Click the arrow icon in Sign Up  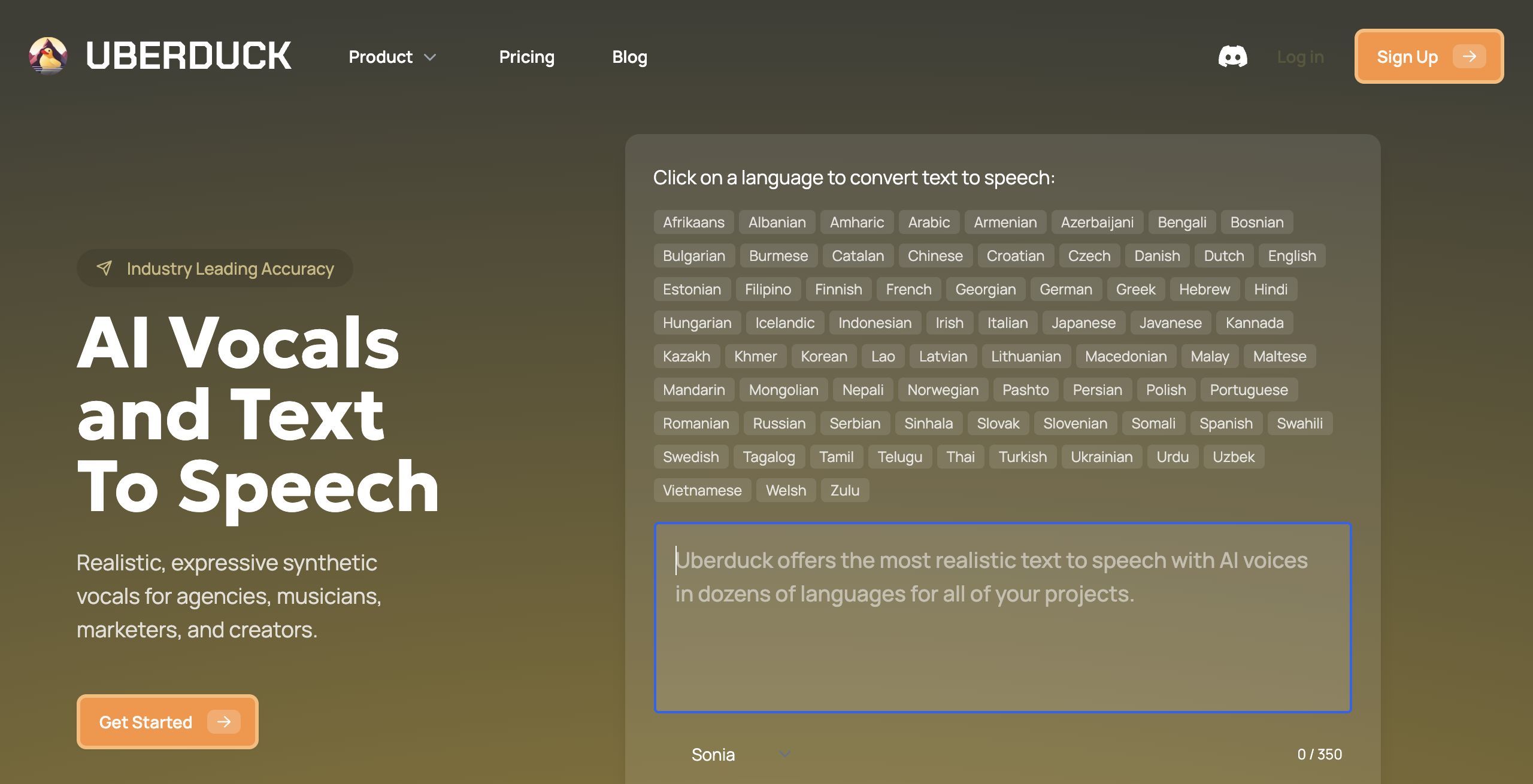[1469, 57]
